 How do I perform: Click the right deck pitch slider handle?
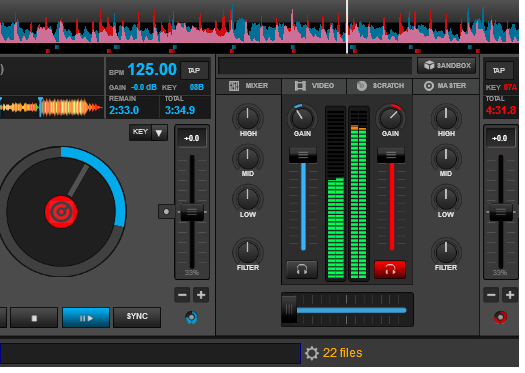click(501, 212)
